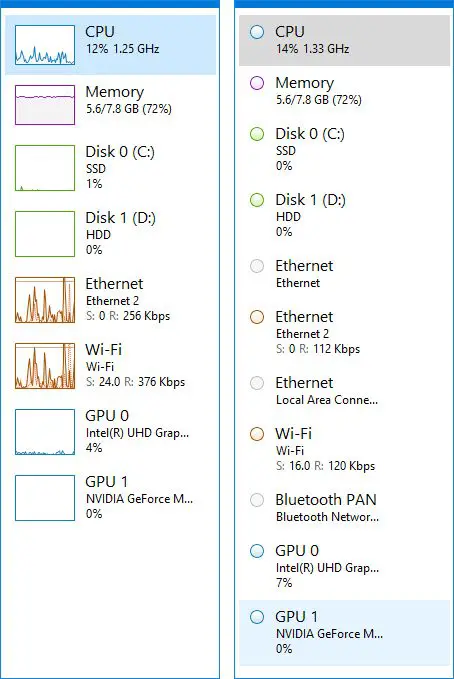Click gray circle next to first Ethernet entry

pos(257,266)
